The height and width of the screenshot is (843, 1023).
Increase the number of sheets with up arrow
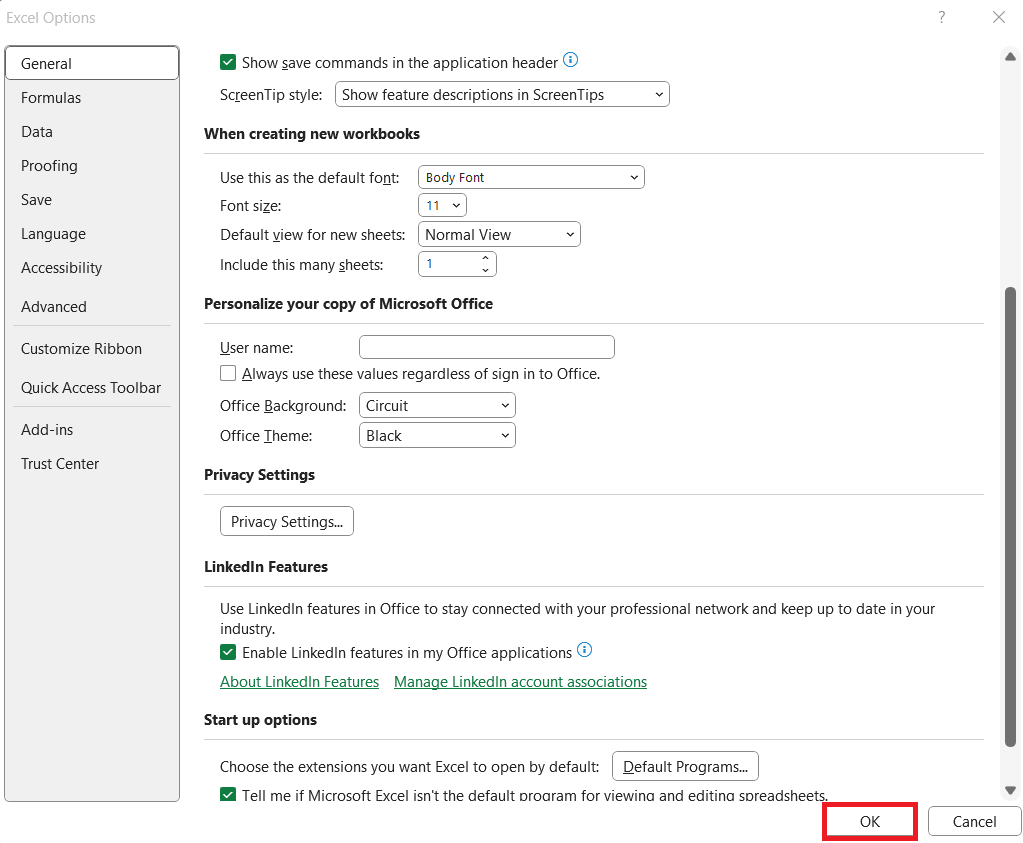485,258
